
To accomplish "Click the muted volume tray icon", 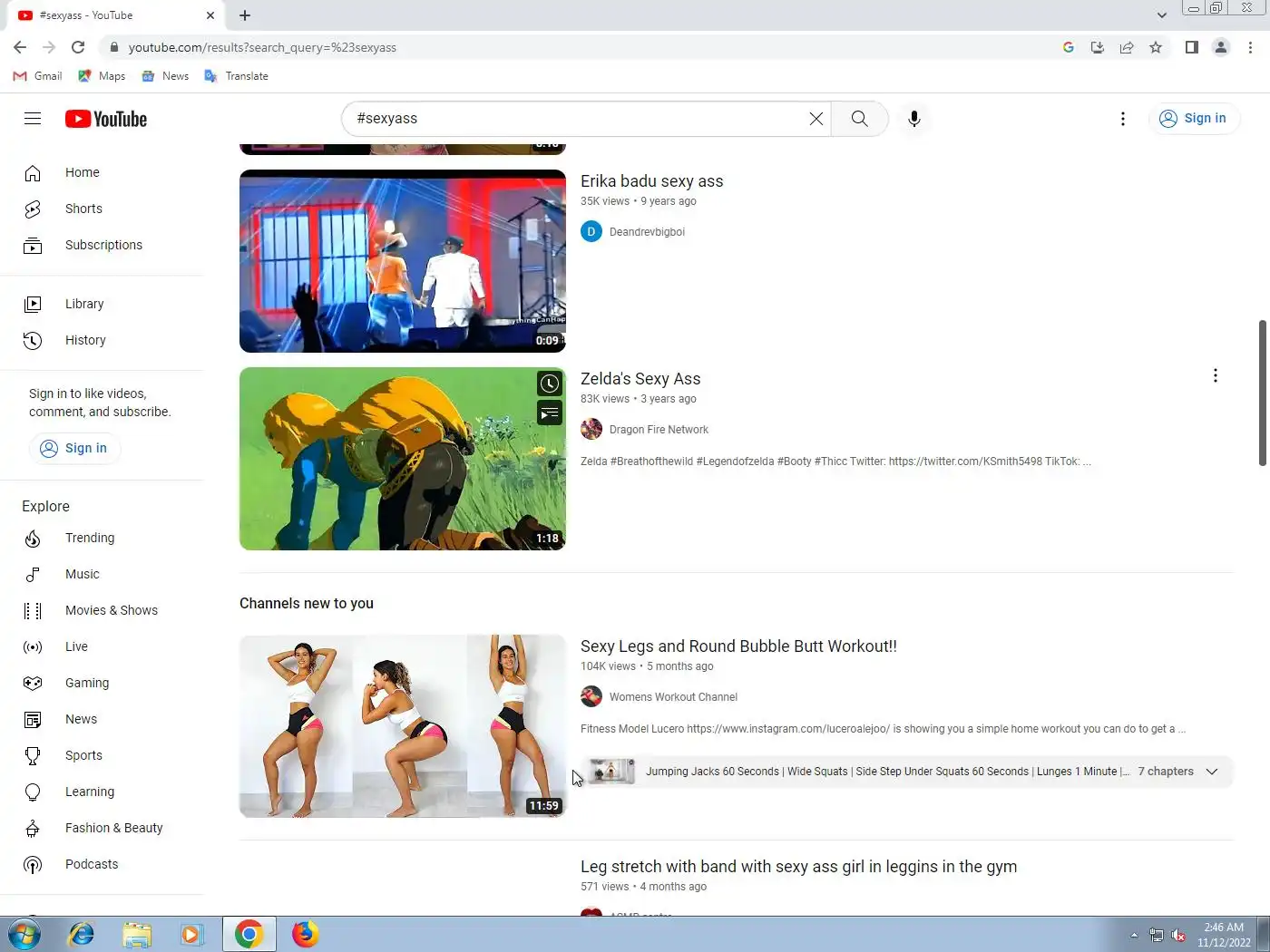I will tap(1178, 935).
